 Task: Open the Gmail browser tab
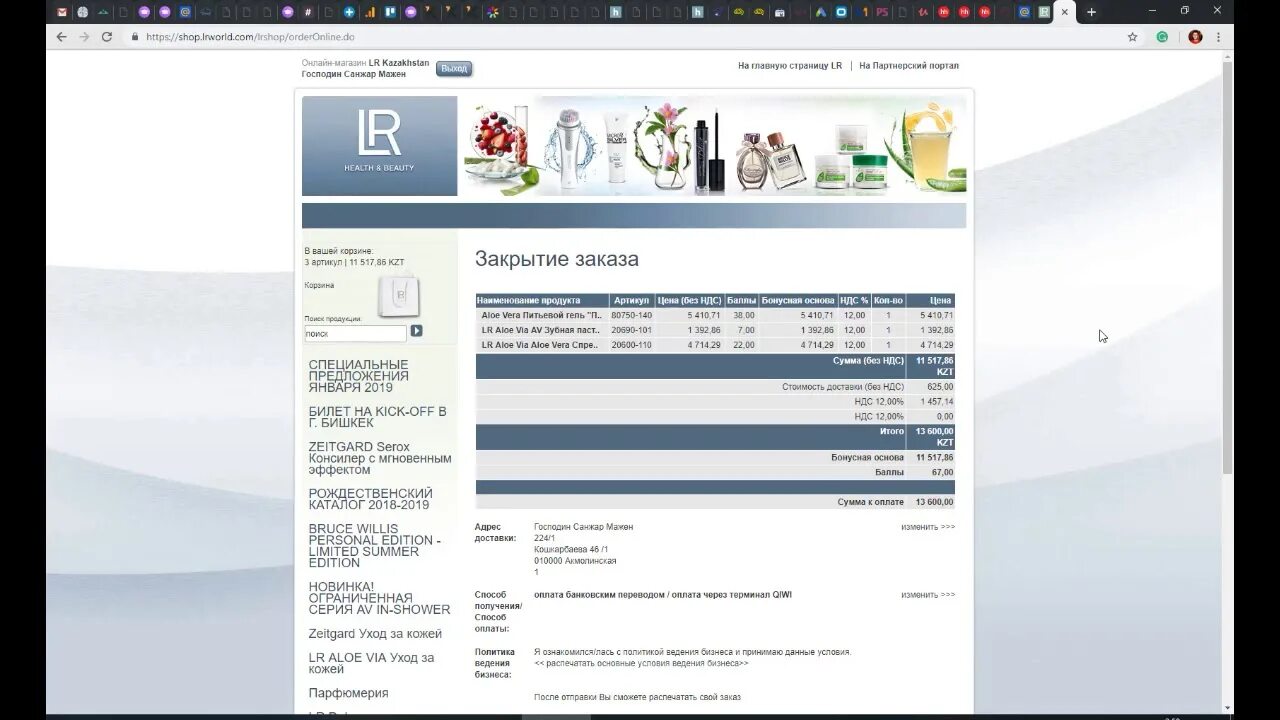[x=62, y=12]
